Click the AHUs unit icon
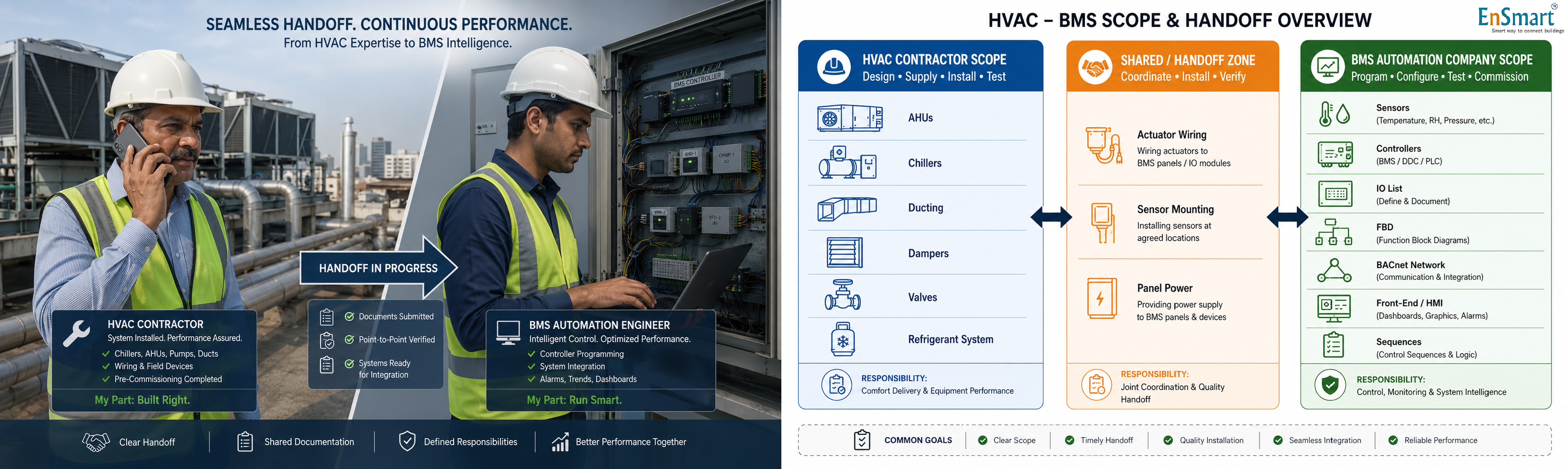The height and width of the screenshot is (469, 1568). (850, 118)
